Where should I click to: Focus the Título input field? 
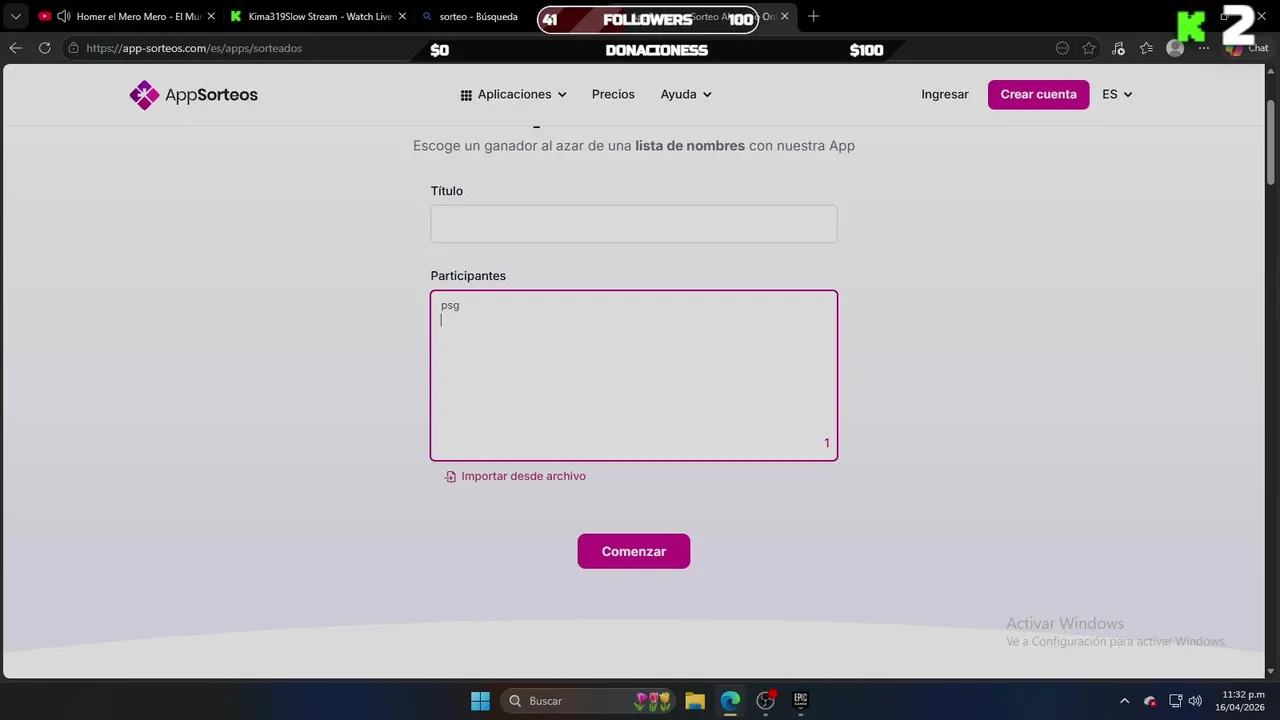pos(633,224)
